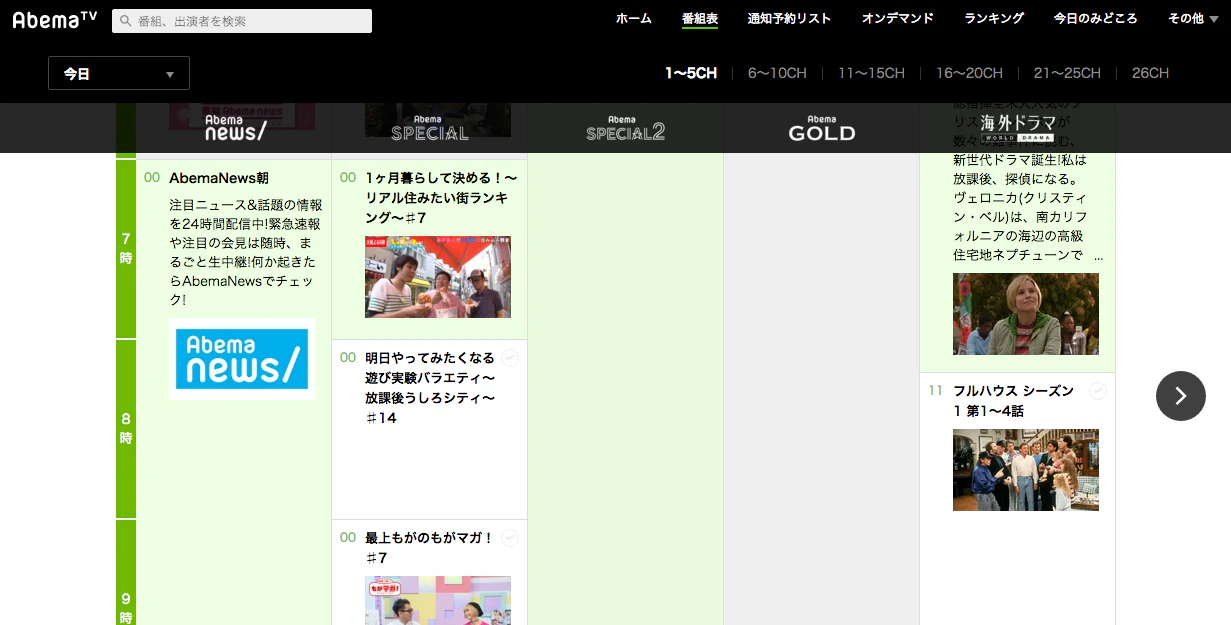1231x625 pixels.
Task: Click the Abema news thumbnail in AbemaNews朝
Action: [242, 359]
